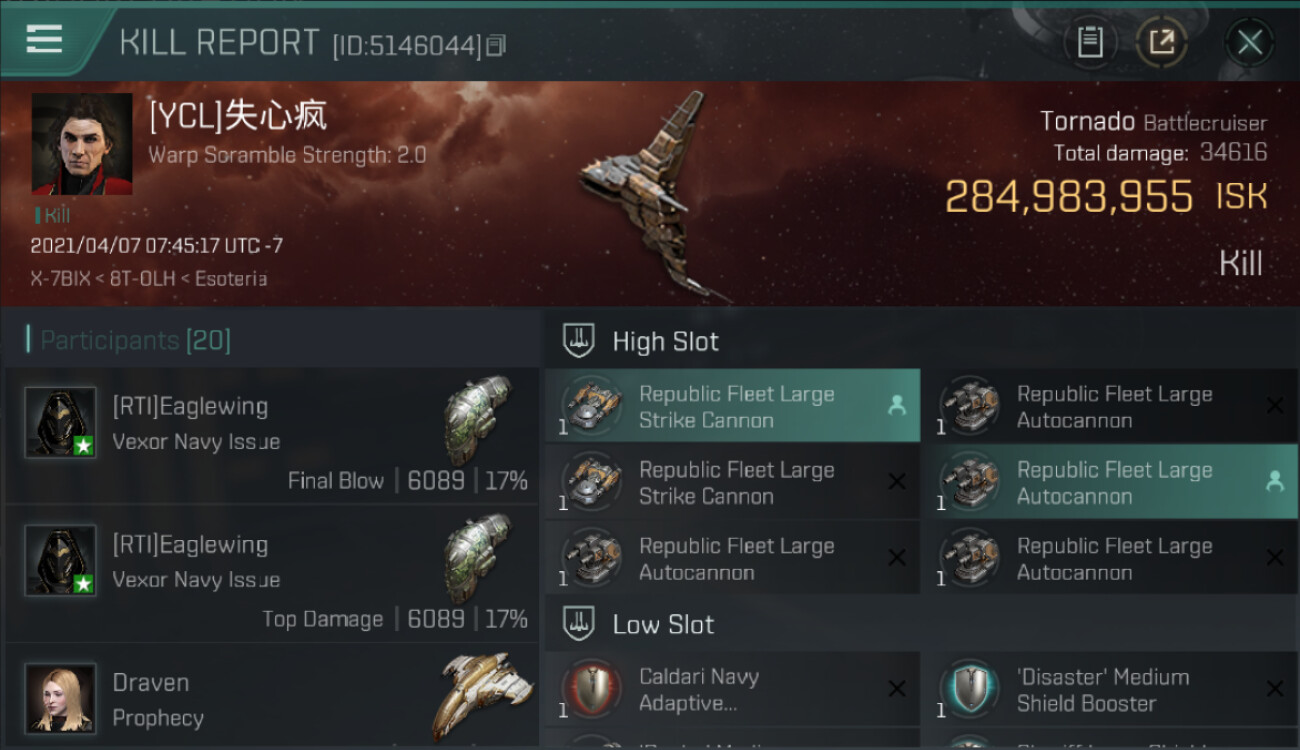
Task: Close the Kill Report window
Action: pos(1249,42)
